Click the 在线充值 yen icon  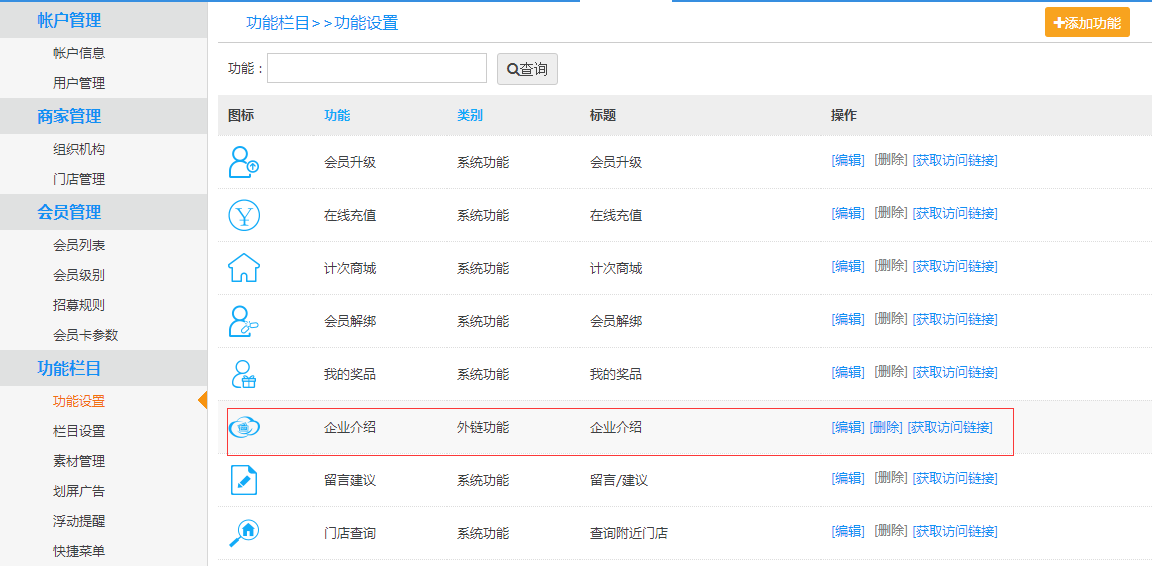click(244, 215)
